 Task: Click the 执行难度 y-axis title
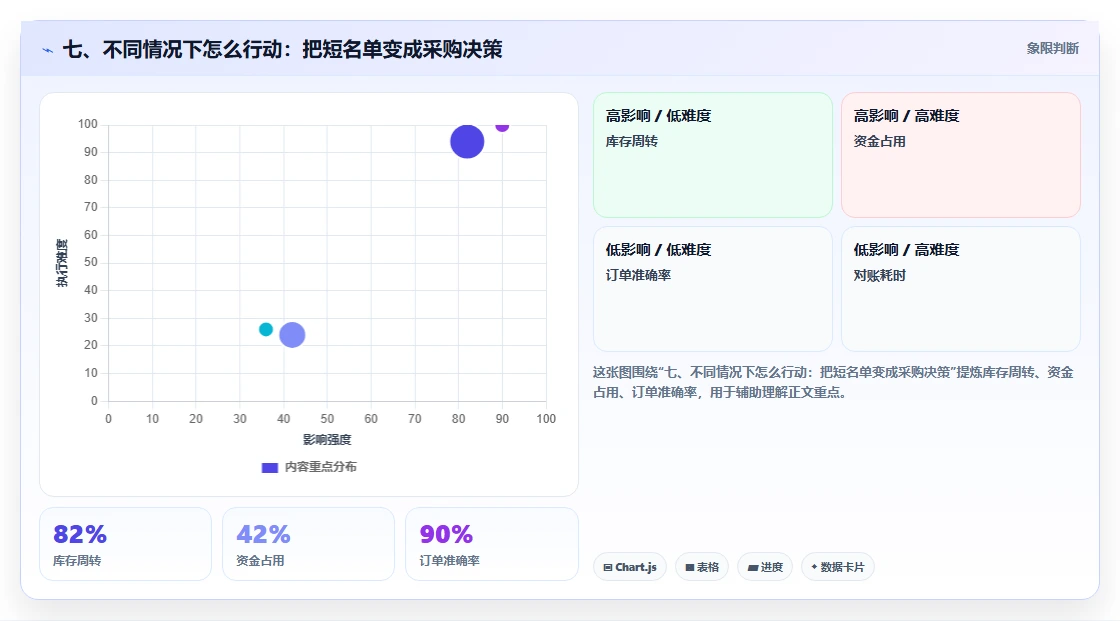[62, 263]
